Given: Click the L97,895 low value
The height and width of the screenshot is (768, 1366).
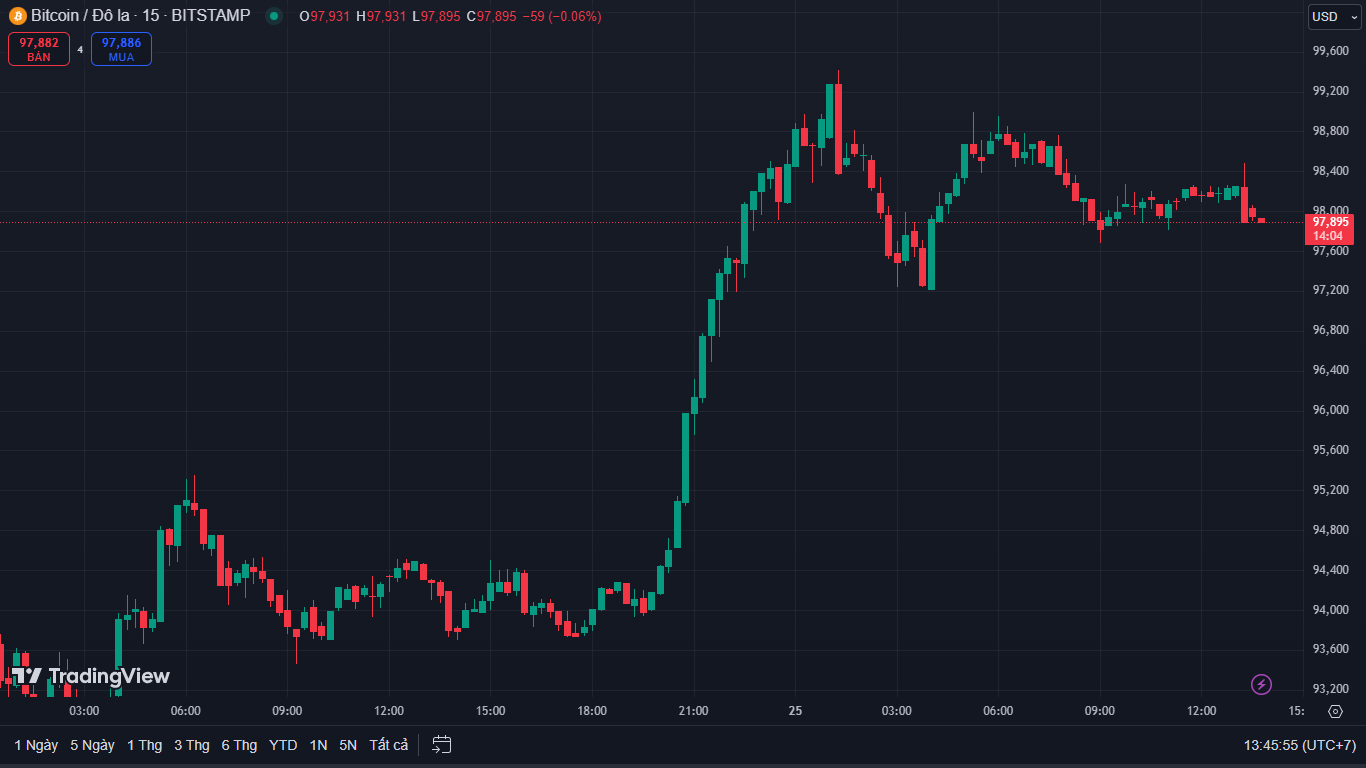Looking at the screenshot, I should [436, 16].
